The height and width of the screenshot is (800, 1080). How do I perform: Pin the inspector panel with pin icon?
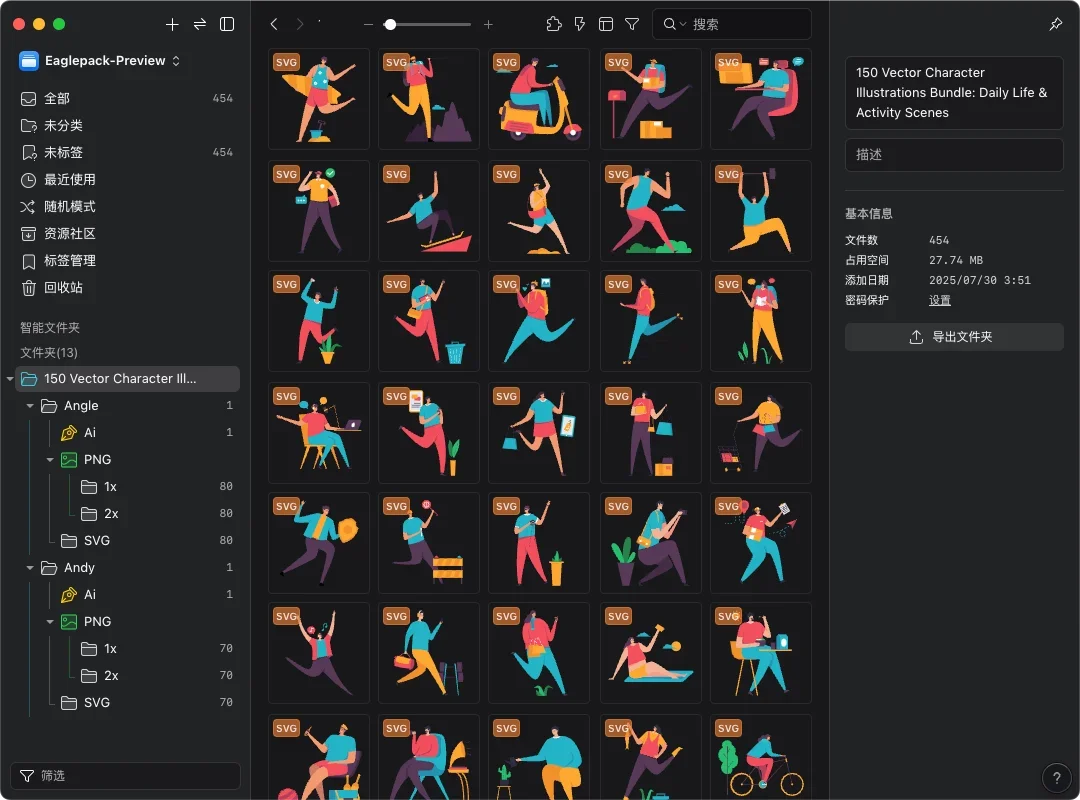1056,24
